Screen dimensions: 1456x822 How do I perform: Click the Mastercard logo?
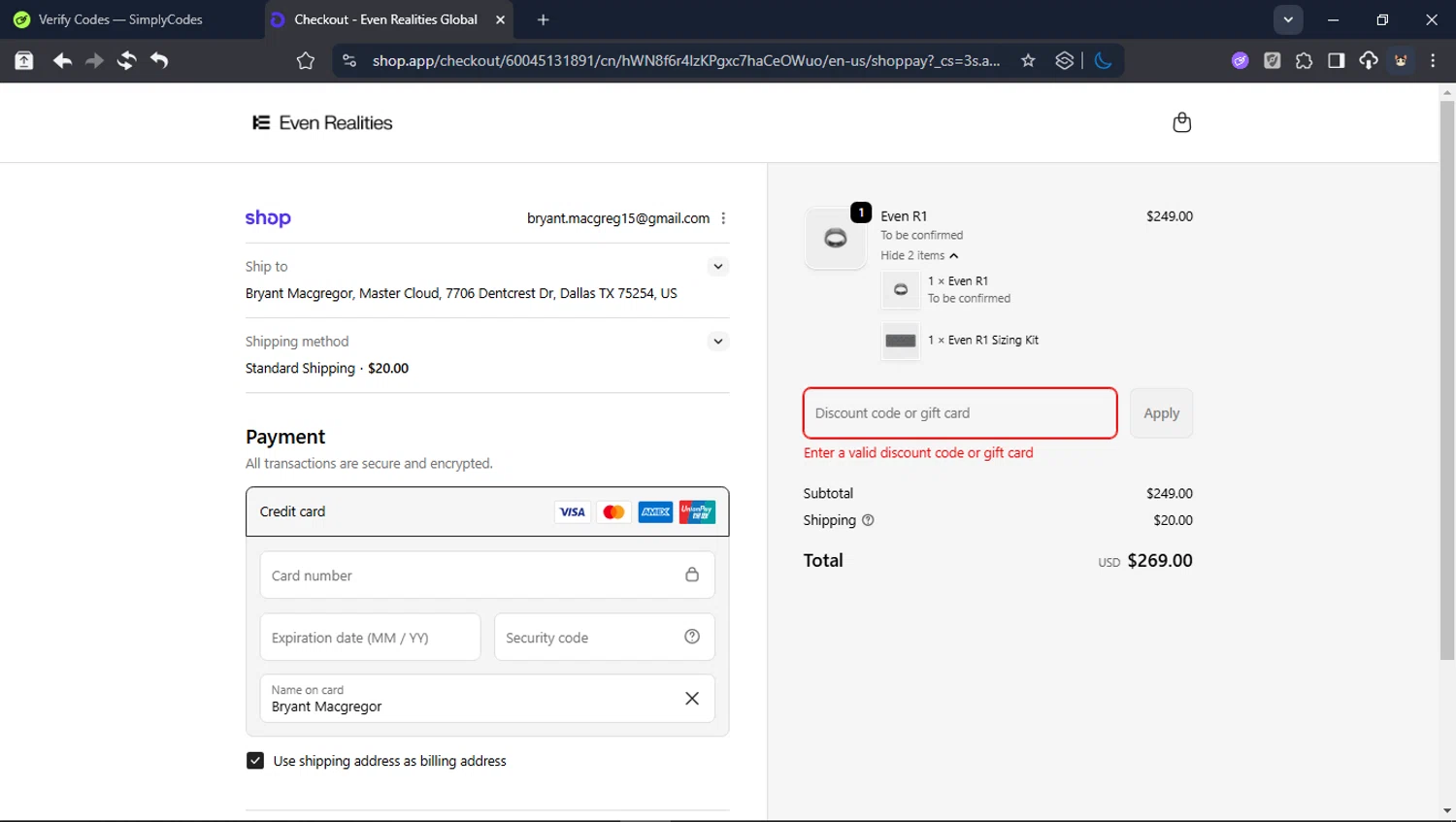coord(613,511)
